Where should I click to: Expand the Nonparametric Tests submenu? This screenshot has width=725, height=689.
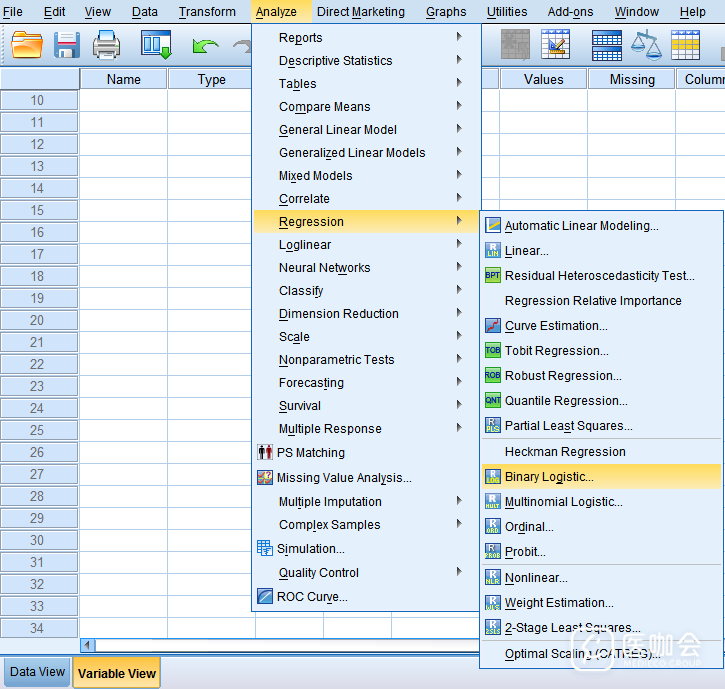click(336, 360)
